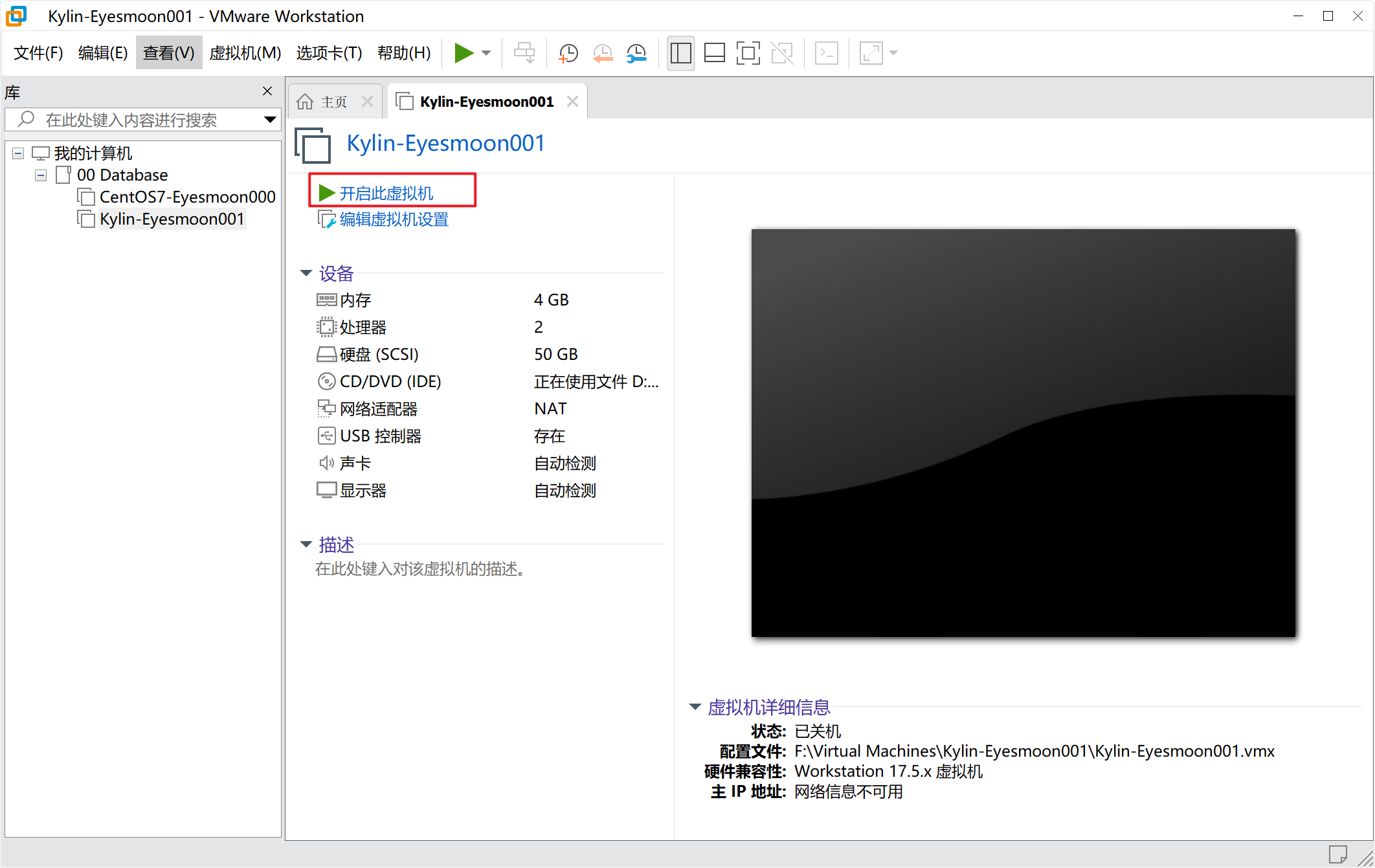The height and width of the screenshot is (868, 1375).
Task: Click the VM description text field
Action: [x=421, y=569]
